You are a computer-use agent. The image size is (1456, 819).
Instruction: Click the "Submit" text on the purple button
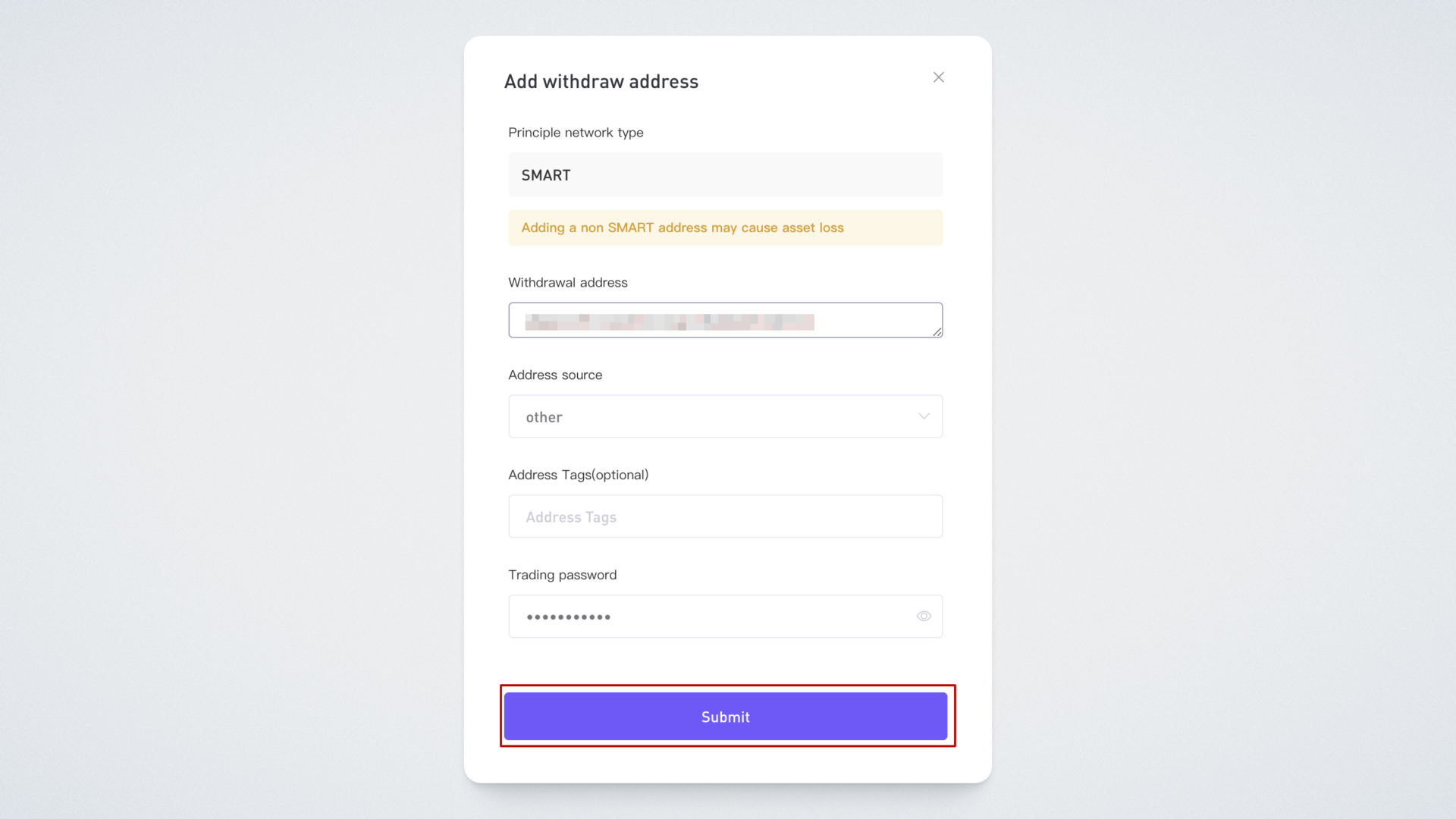point(725,717)
